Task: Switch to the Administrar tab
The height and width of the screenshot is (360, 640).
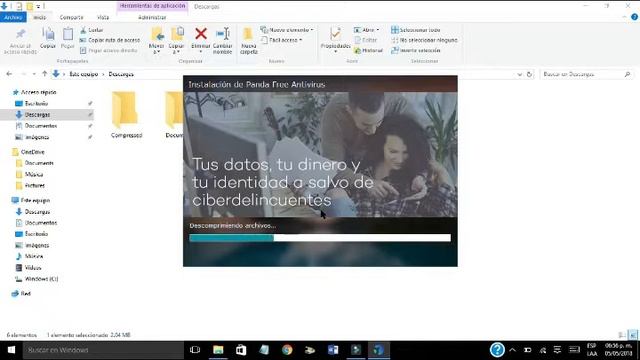Action: (152, 17)
